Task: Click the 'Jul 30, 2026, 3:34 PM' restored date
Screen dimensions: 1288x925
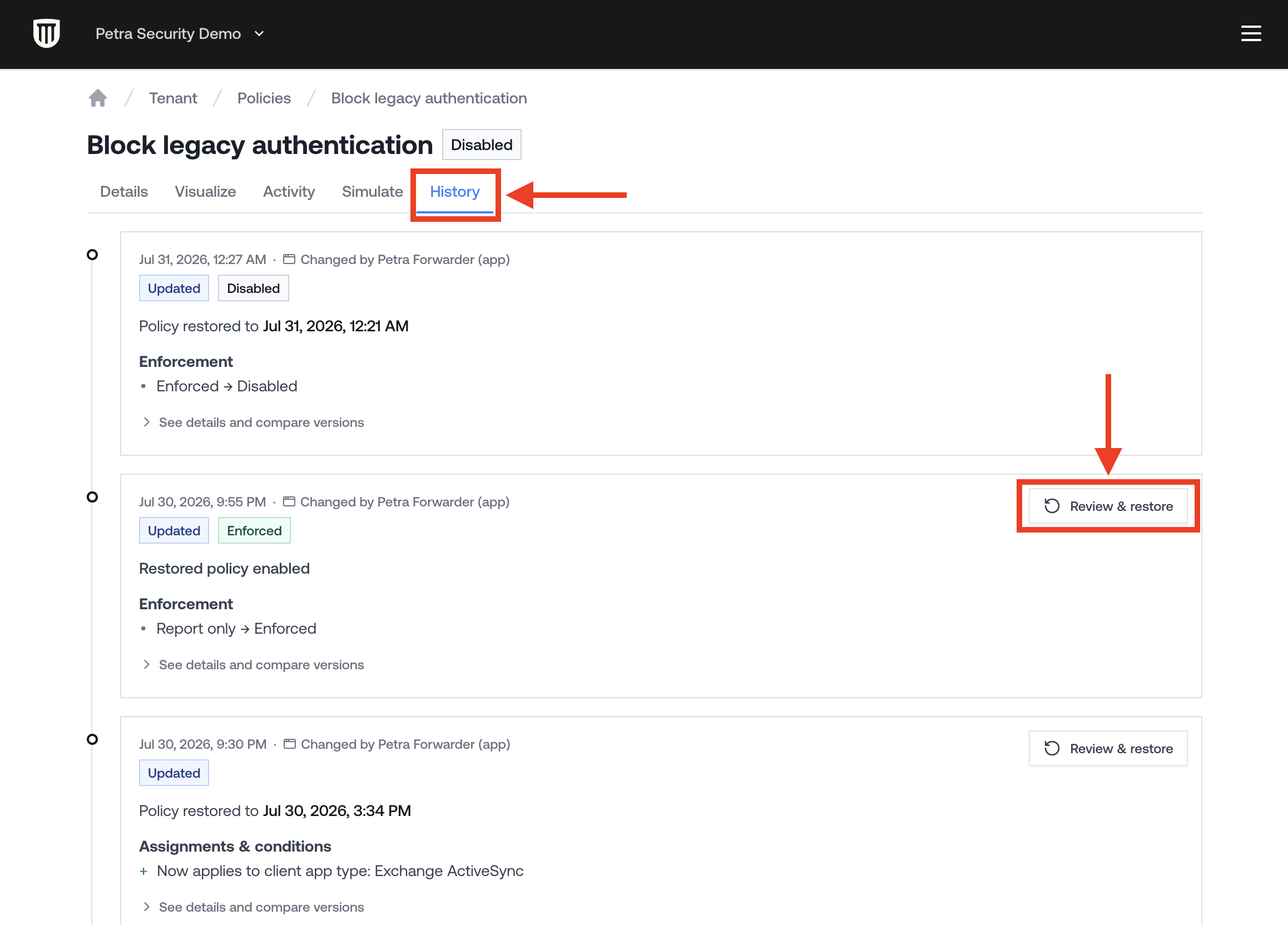Action: (337, 810)
